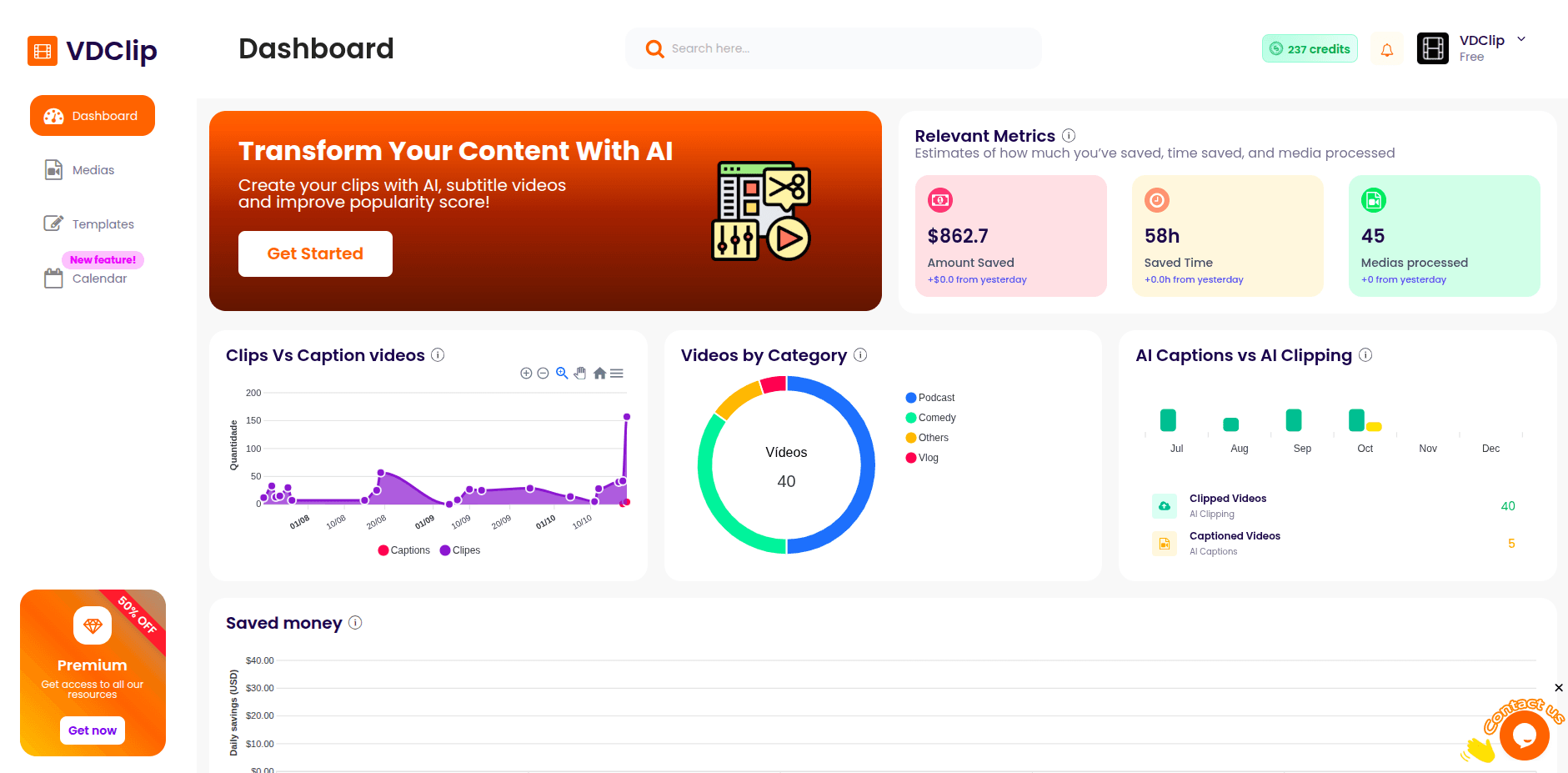Screen dimensions: 1568x773
Task: Select Dashboard in the sidebar navigation
Action: pyautogui.click(x=92, y=115)
